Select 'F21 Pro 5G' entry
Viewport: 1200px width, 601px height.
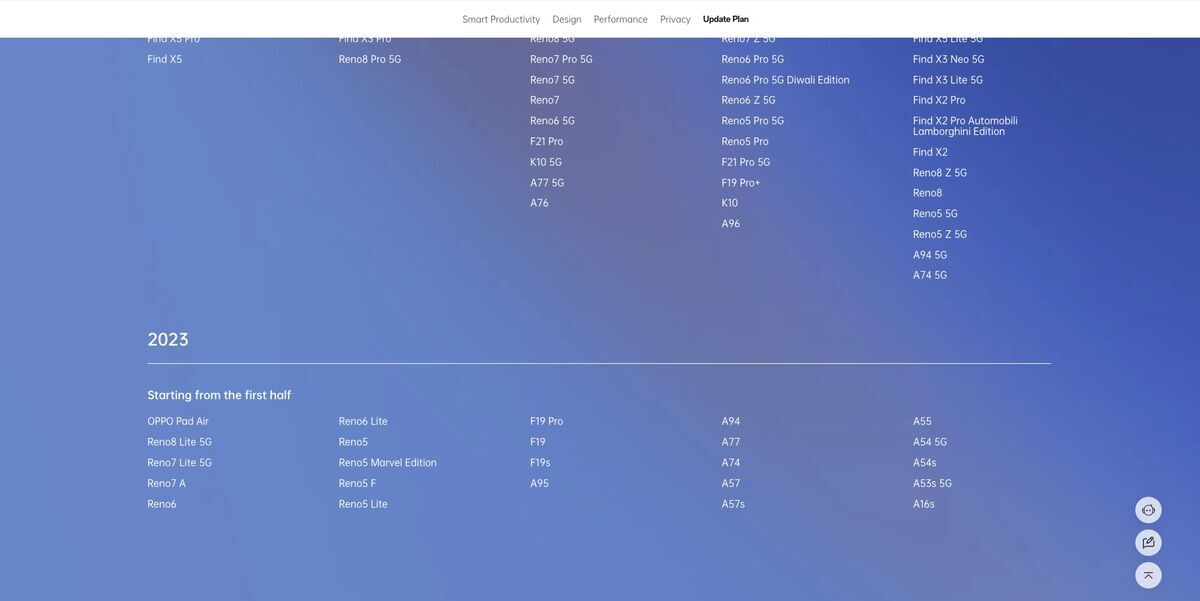pos(746,162)
